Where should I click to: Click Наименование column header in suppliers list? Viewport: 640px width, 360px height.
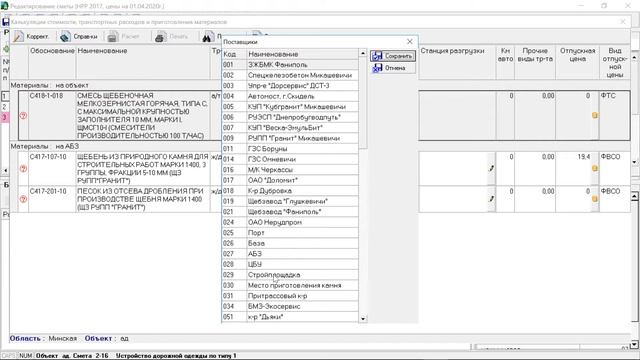(x=302, y=54)
